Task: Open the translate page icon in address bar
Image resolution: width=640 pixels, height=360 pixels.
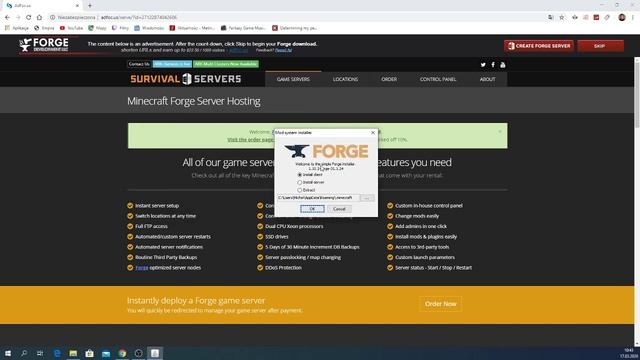Action: pyautogui.click(x=551, y=18)
